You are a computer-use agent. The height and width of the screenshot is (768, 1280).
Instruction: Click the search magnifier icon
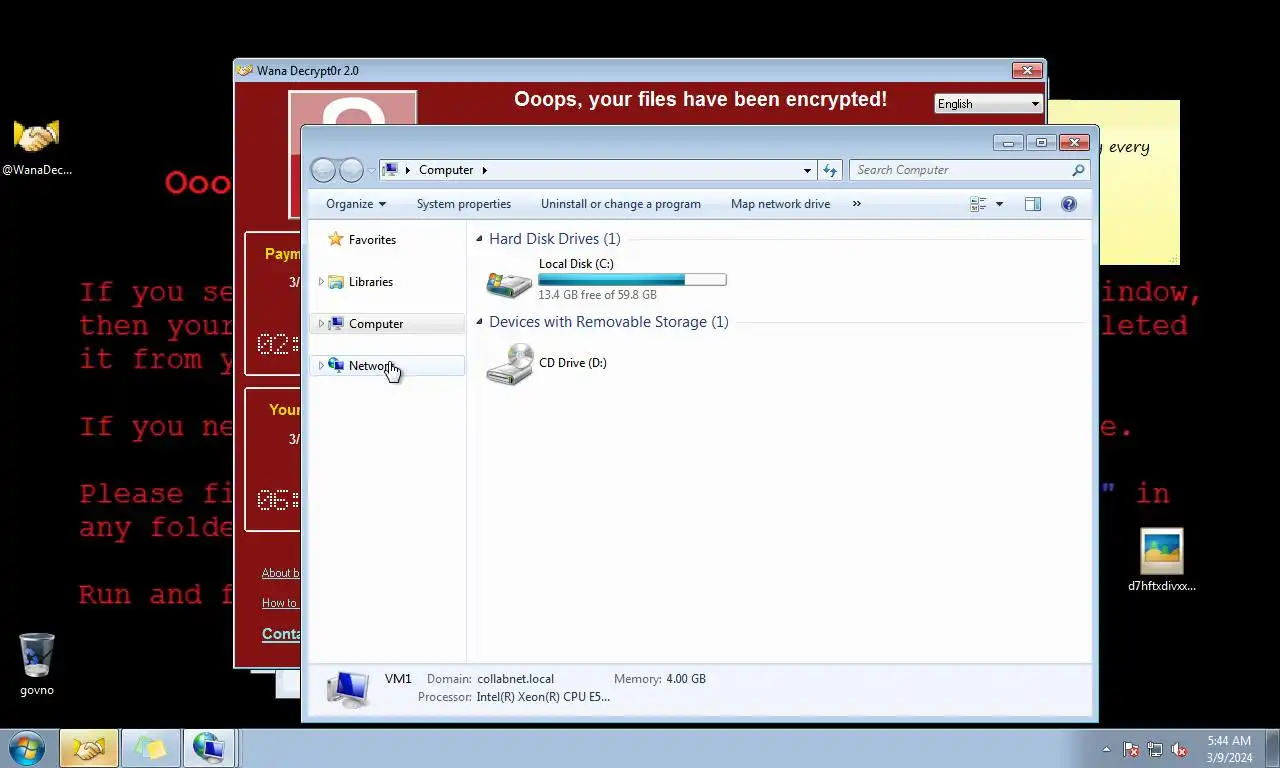pos(1078,170)
